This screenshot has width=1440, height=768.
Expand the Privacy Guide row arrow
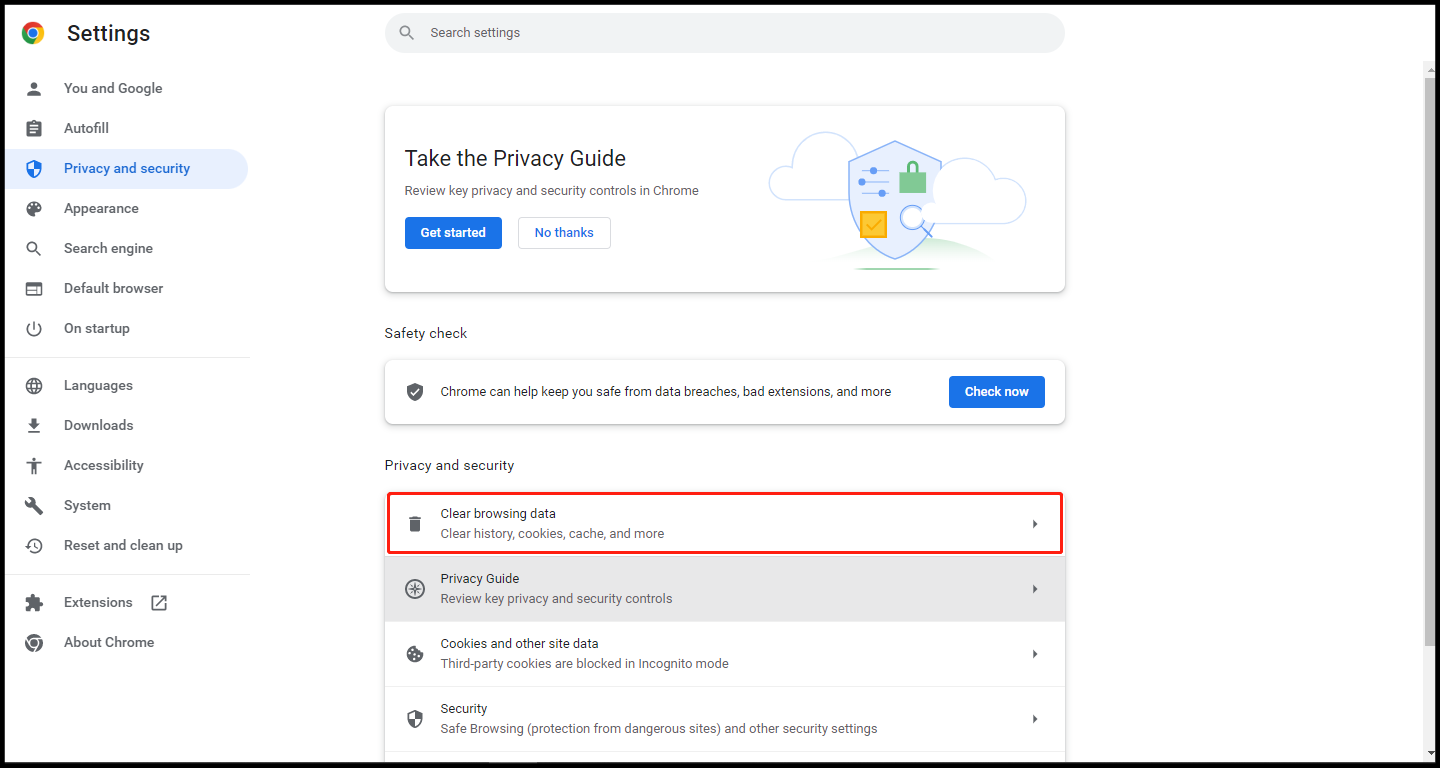[x=1035, y=589]
